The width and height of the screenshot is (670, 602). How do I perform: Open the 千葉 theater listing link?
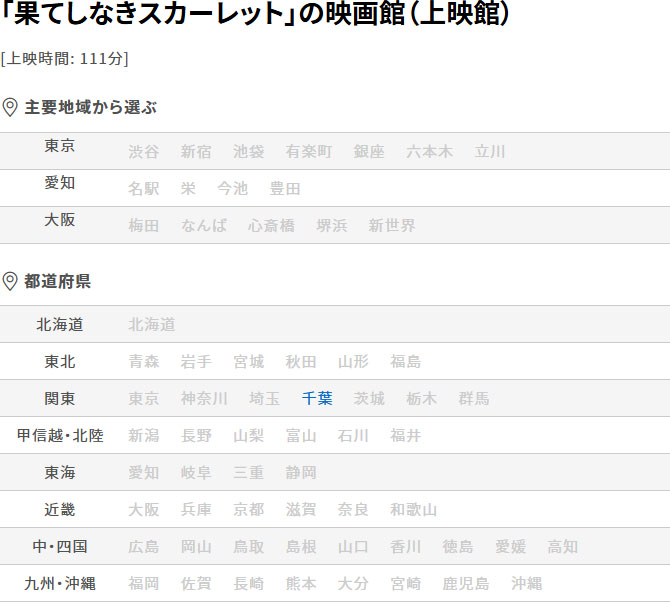[317, 399]
